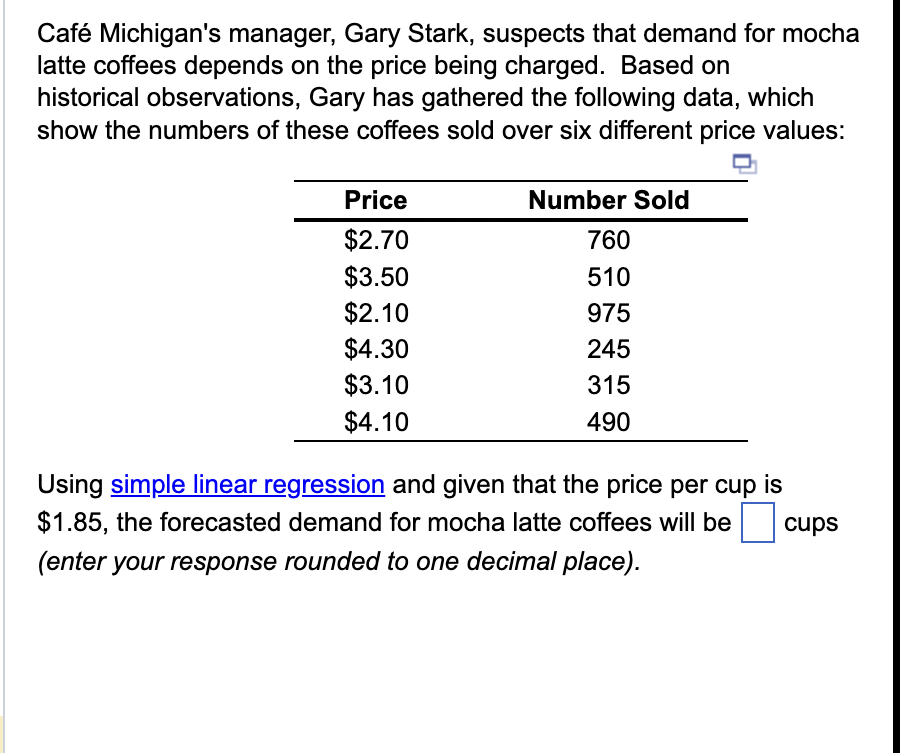Select the $2.70 price cell
The width and height of the screenshot is (900, 753).
point(375,240)
